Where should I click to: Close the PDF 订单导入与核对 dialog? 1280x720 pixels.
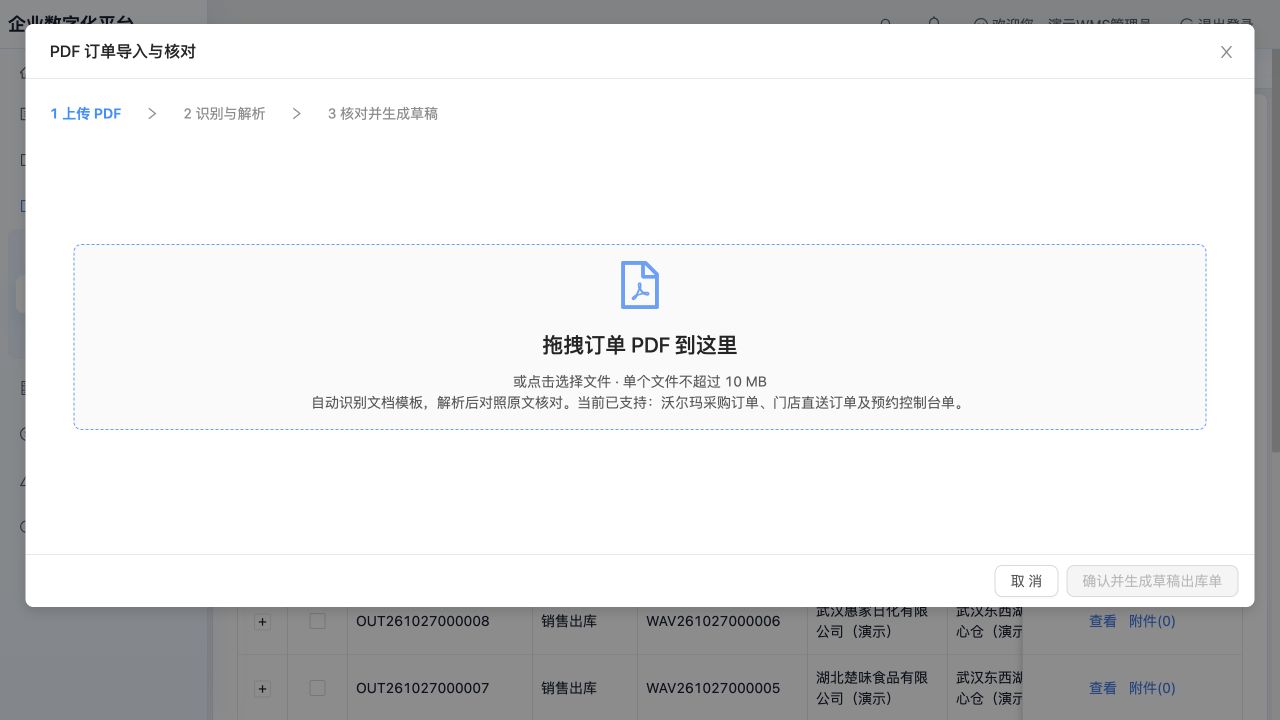[x=1226, y=52]
